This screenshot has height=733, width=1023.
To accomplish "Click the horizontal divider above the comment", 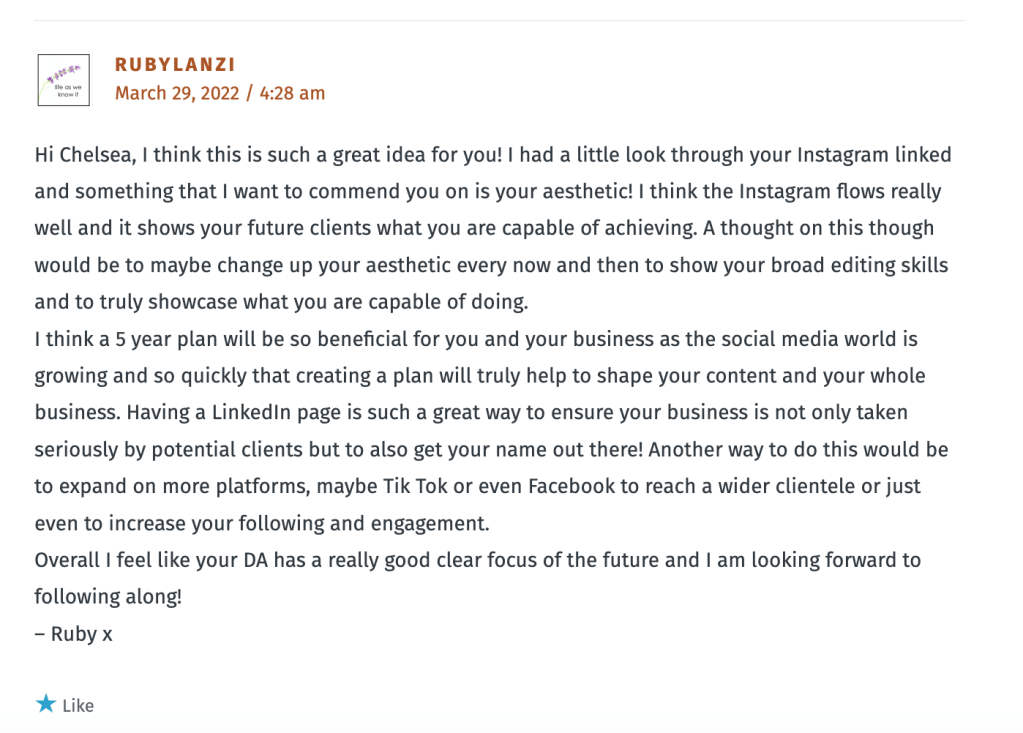I will point(499,21).
